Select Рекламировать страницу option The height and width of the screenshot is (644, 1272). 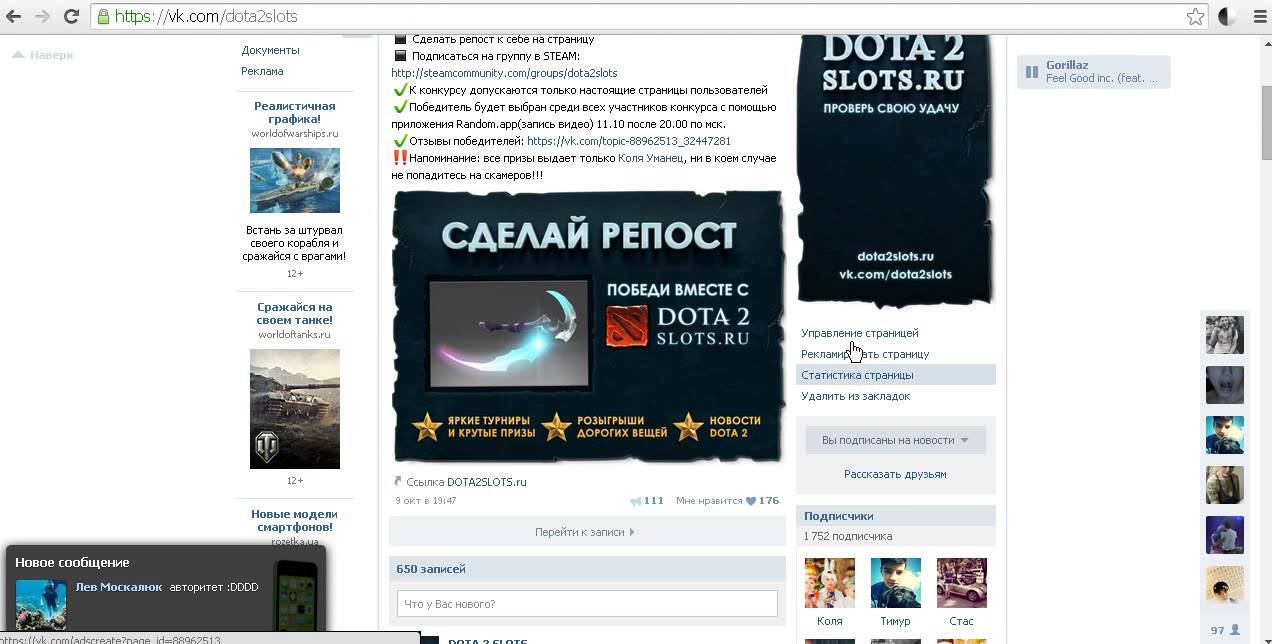865,354
